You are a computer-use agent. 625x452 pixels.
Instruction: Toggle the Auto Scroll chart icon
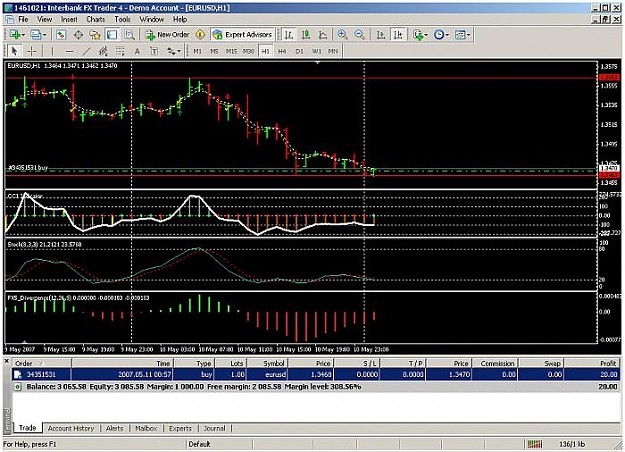click(380, 35)
